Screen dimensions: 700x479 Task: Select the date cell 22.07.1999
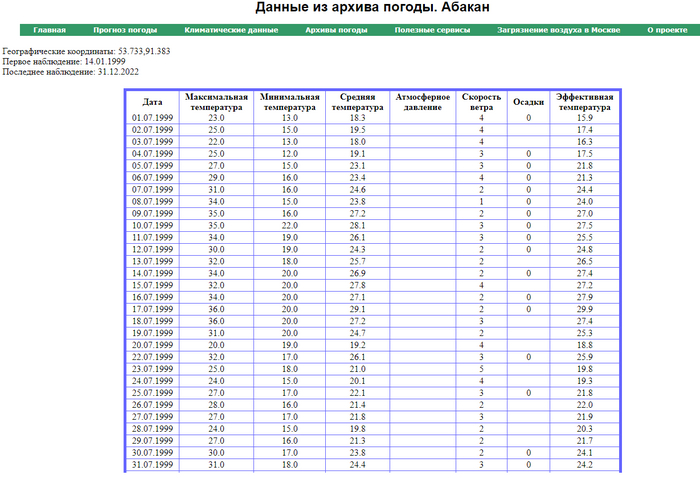coord(152,357)
